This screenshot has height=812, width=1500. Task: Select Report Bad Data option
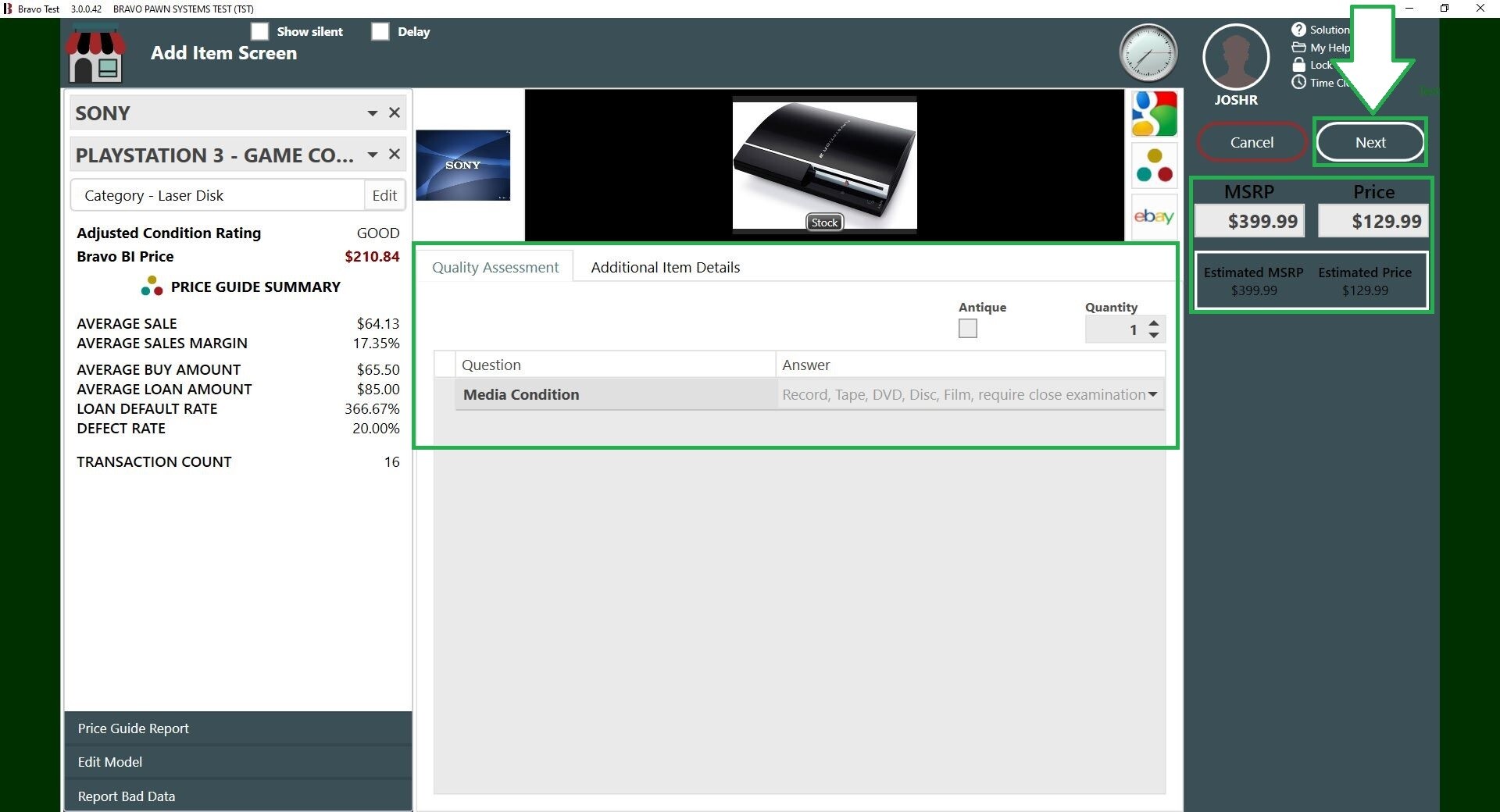(238, 796)
